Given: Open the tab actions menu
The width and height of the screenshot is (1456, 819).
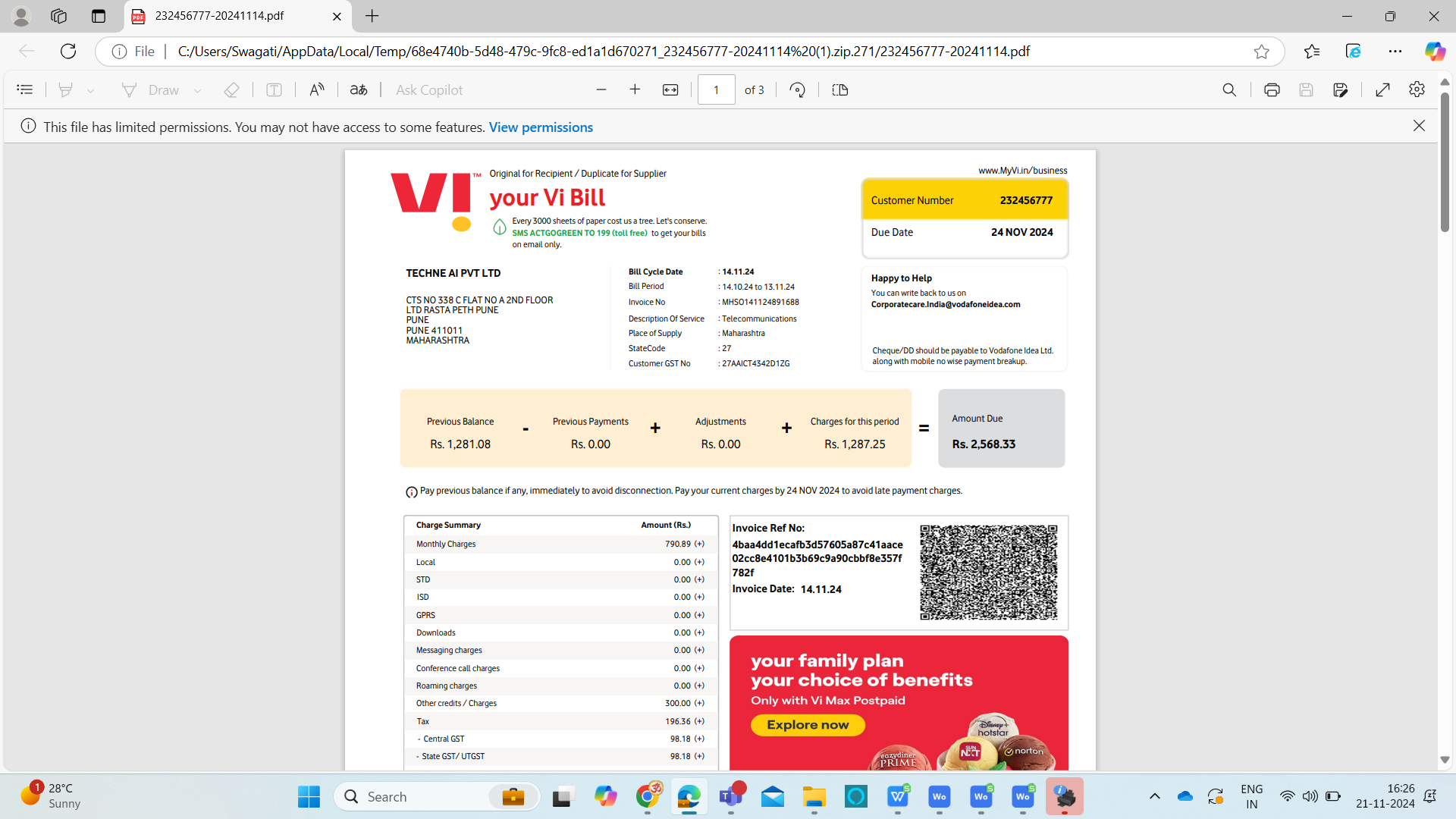Looking at the screenshot, I should tap(99, 16).
